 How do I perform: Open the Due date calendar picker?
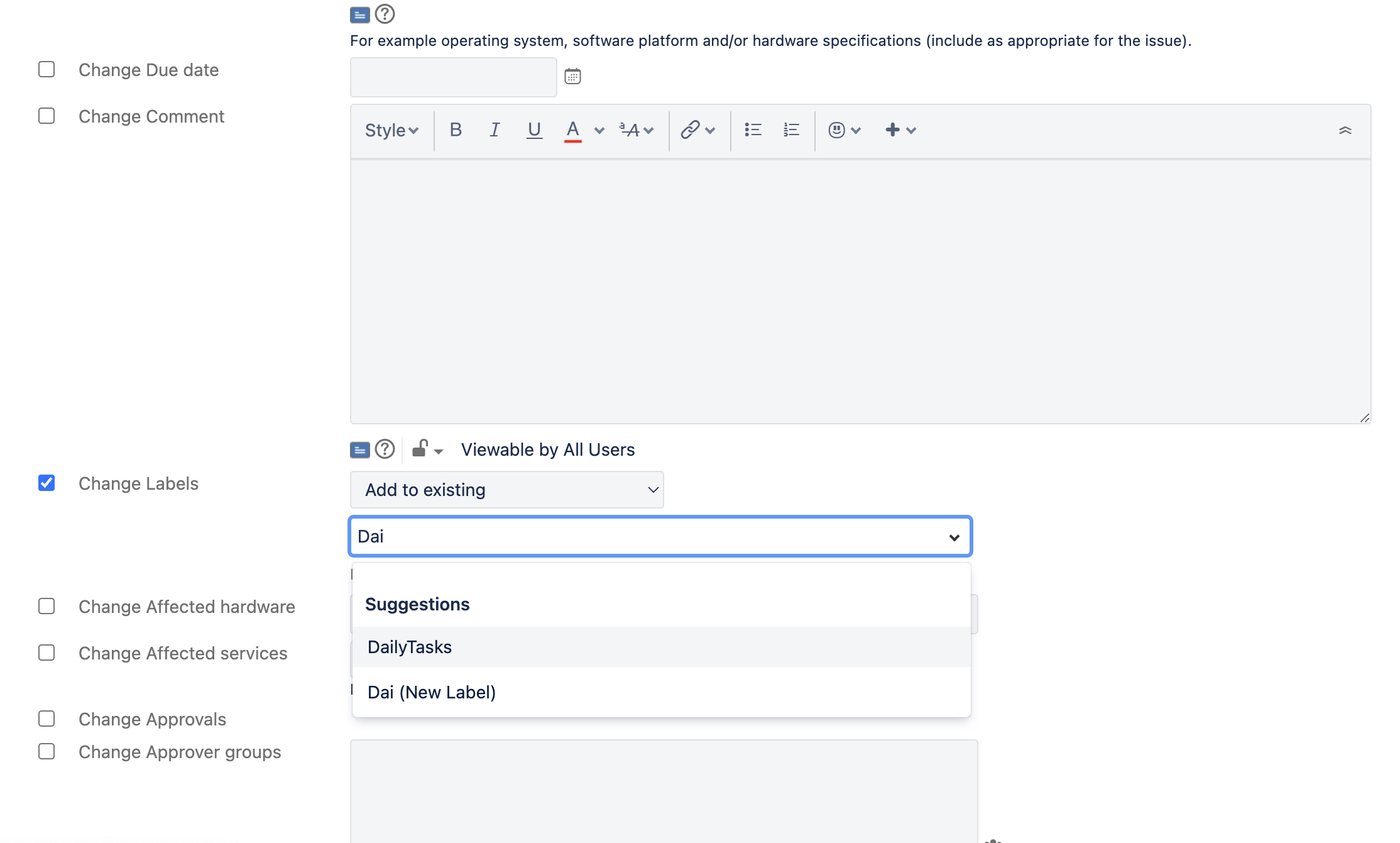click(572, 77)
